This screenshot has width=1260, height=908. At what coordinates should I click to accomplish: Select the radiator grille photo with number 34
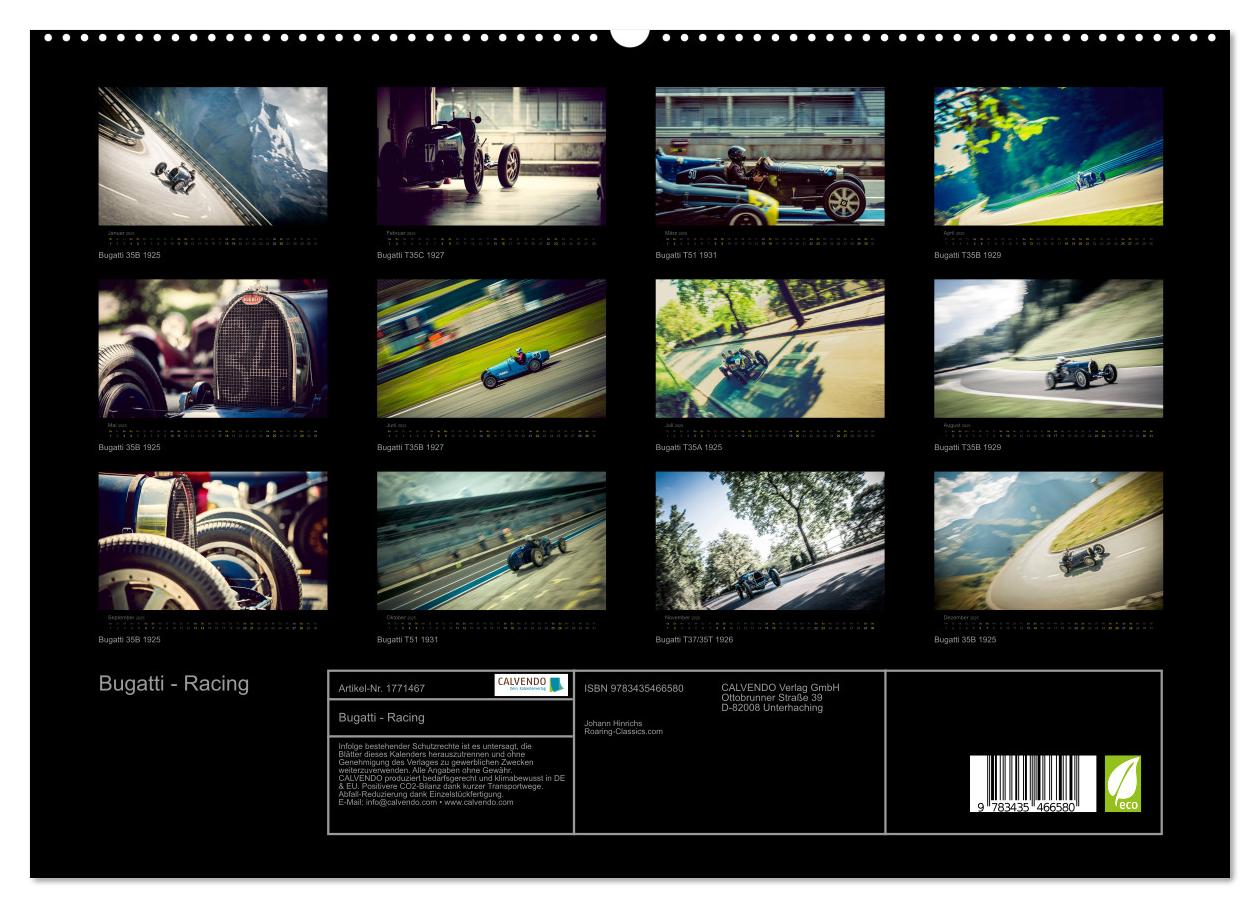(x=213, y=348)
